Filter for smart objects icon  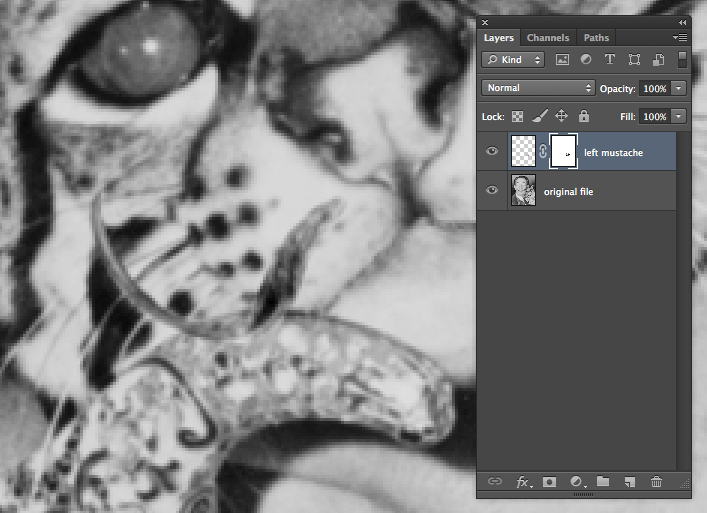pos(658,60)
